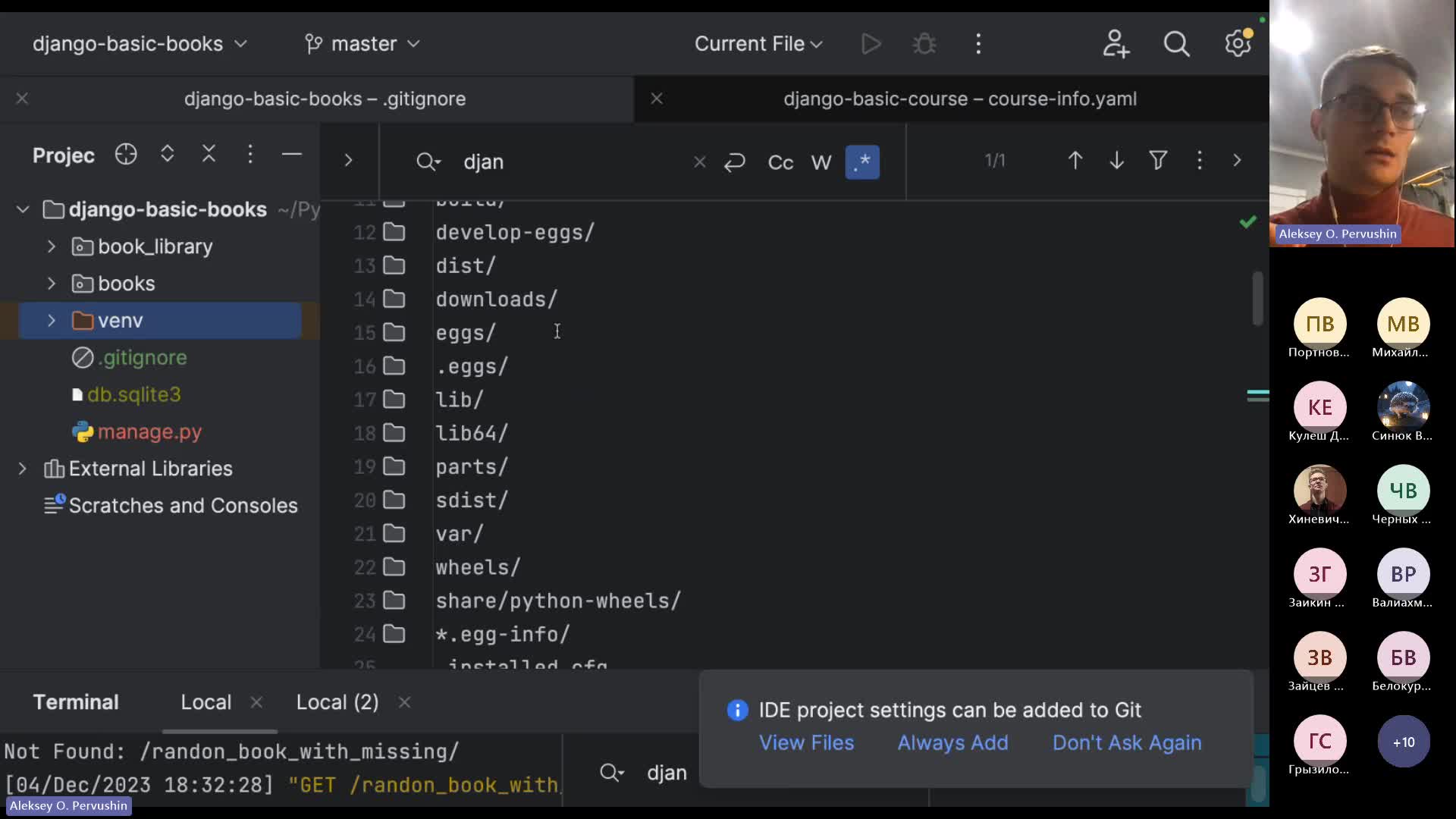
Task: Click the terminal search field with djan
Action: (x=667, y=773)
